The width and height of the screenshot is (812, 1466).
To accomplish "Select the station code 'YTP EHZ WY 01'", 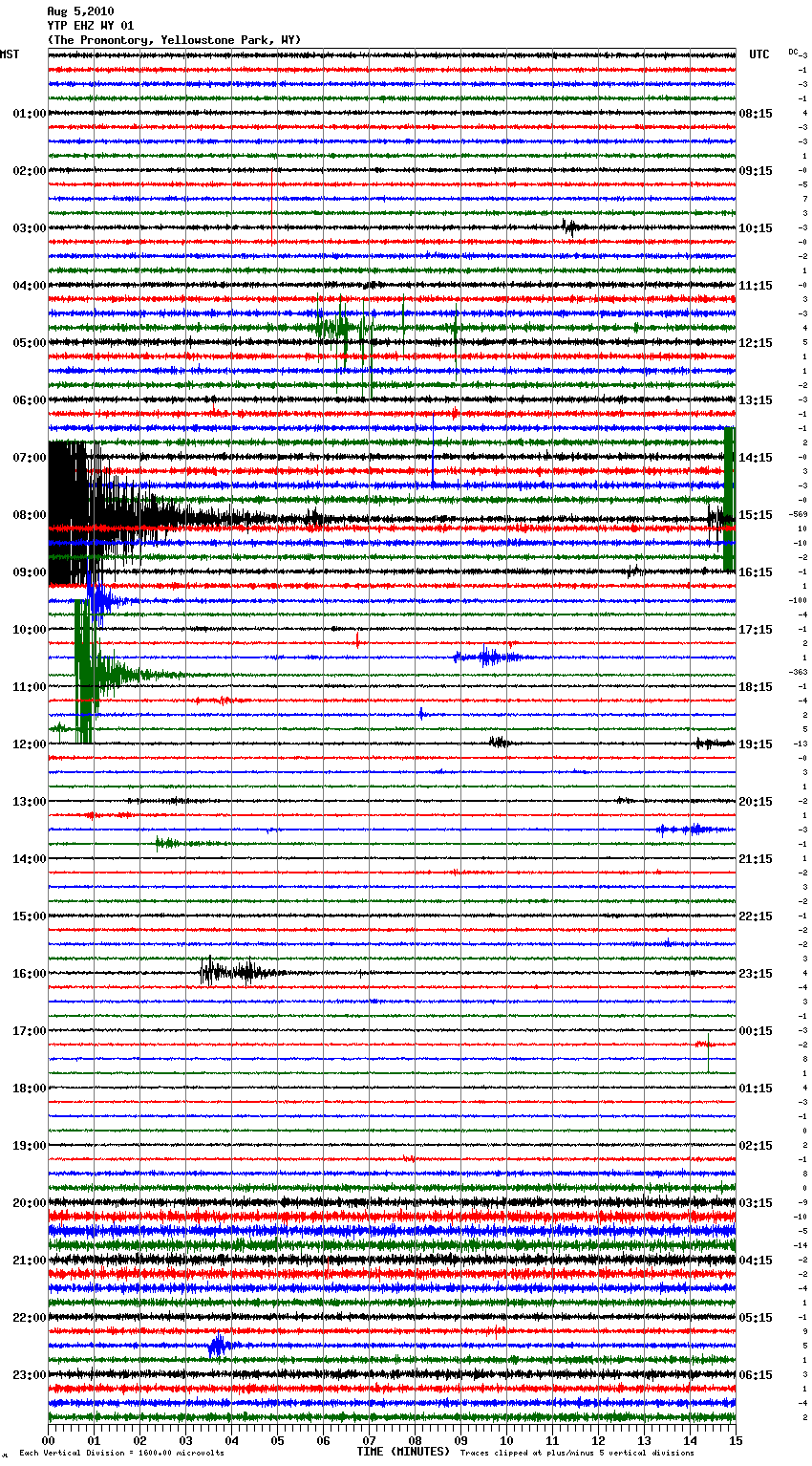I will click(91, 26).
